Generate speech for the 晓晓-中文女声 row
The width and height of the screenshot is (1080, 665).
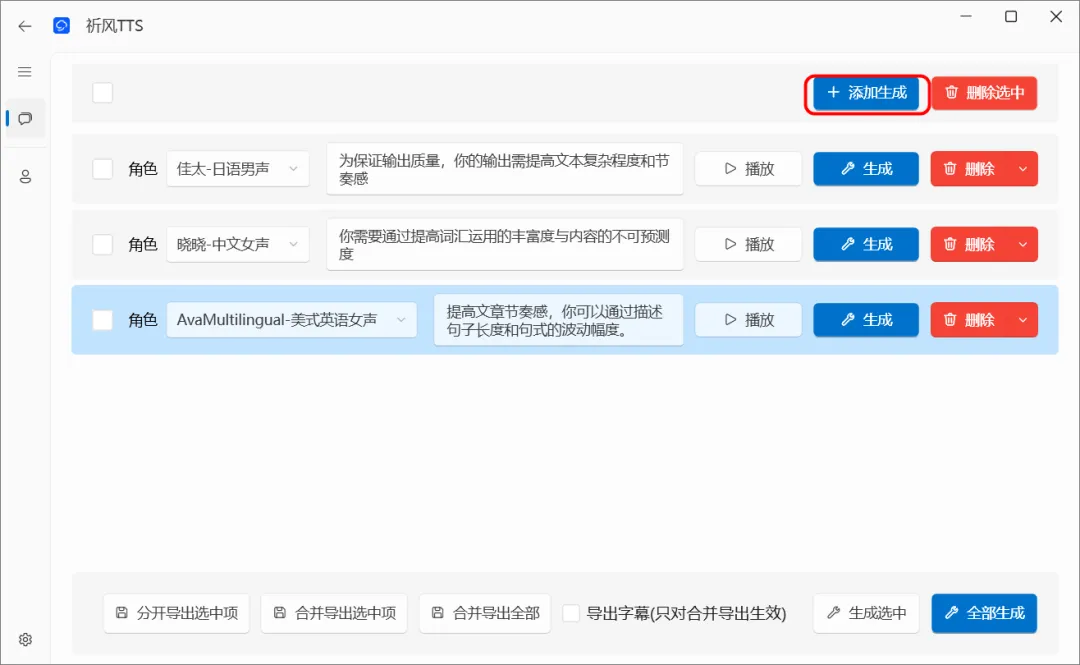click(866, 244)
